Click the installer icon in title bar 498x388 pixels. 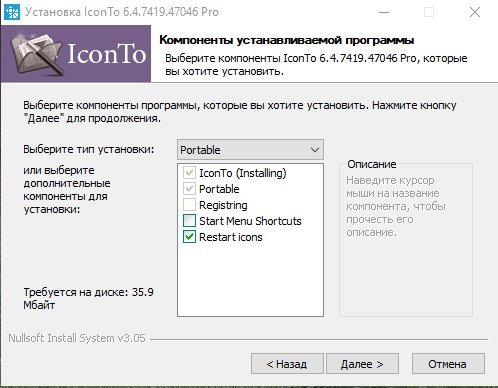[x=12, y=12]
